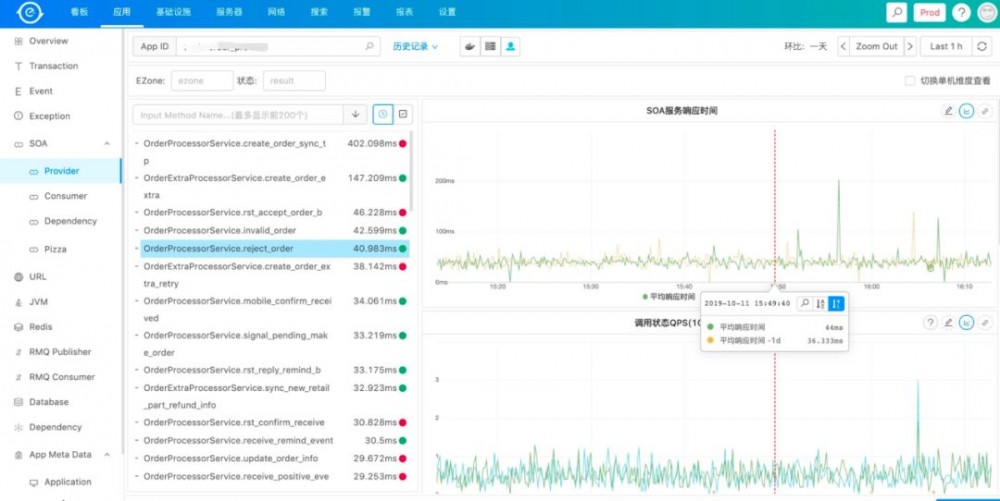Image resolution: width=1000 pixels, height=501 pixels.
Task: Click the Zoom Out button
Action: [876, 47]
